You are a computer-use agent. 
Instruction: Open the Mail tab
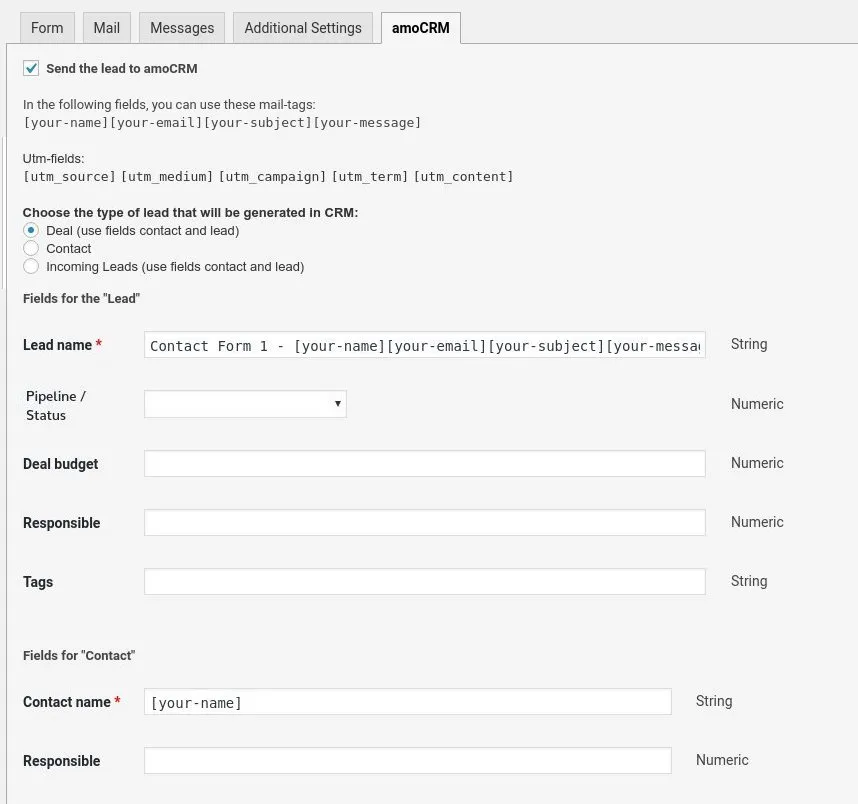click(x=106, y=28)
